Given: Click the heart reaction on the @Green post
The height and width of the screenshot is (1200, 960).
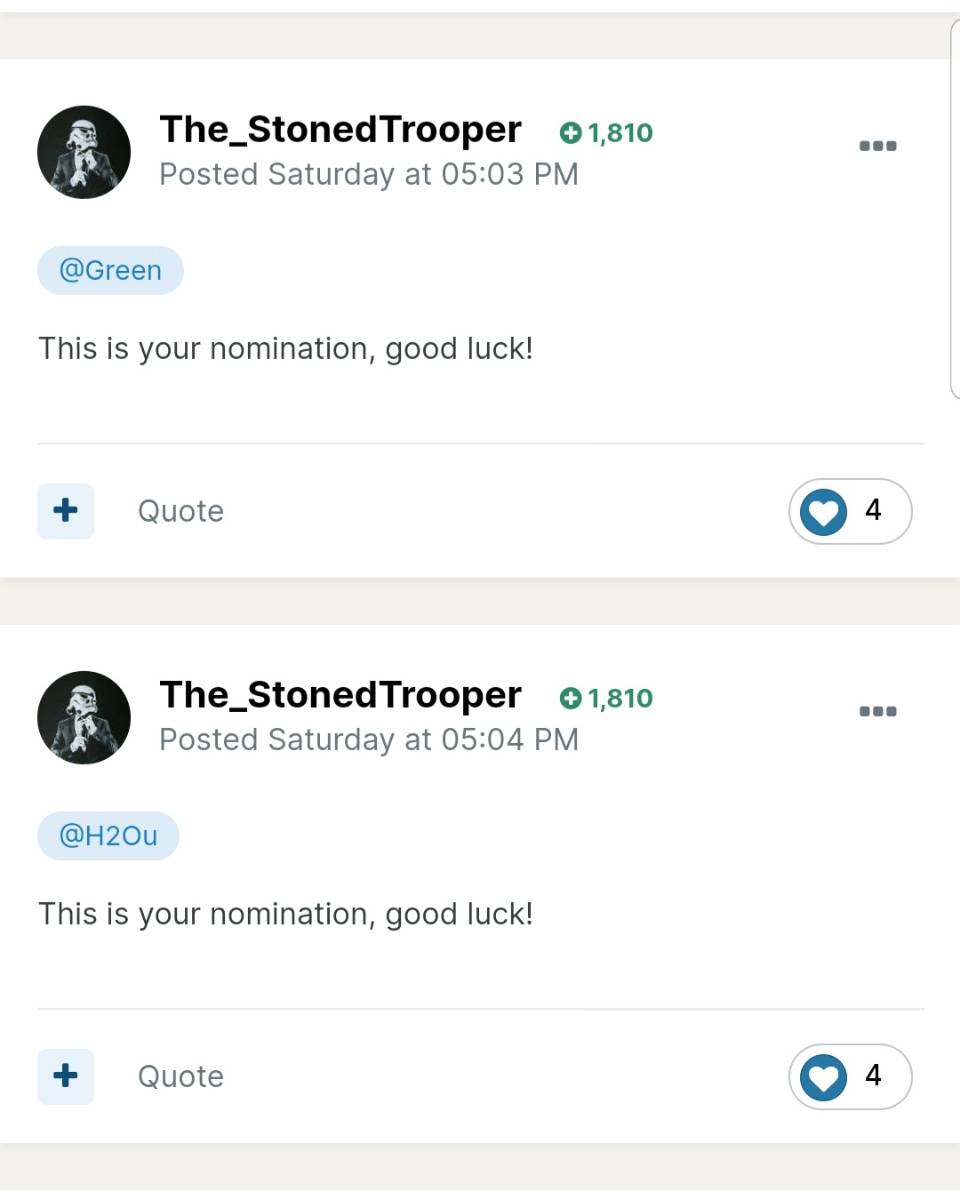Looking at the screenshot, I should [x=823, y=512].
